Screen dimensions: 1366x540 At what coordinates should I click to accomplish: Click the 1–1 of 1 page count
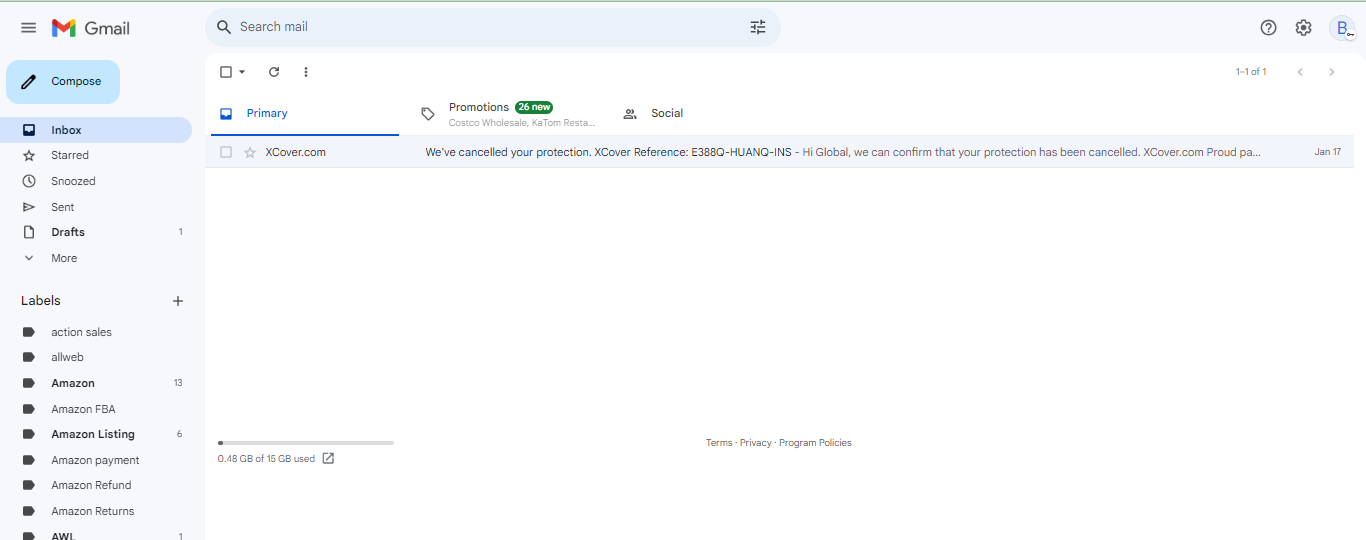point(1251,72)
